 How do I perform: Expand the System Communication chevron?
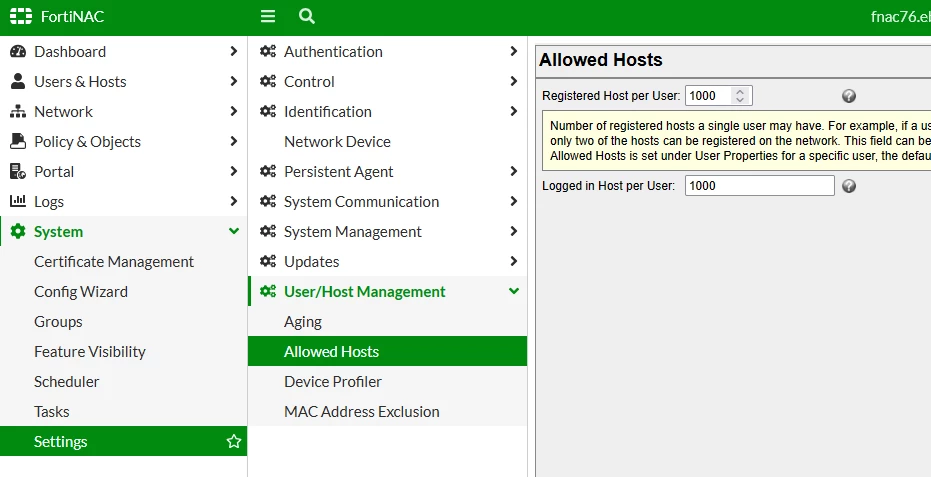coord(514,201)
